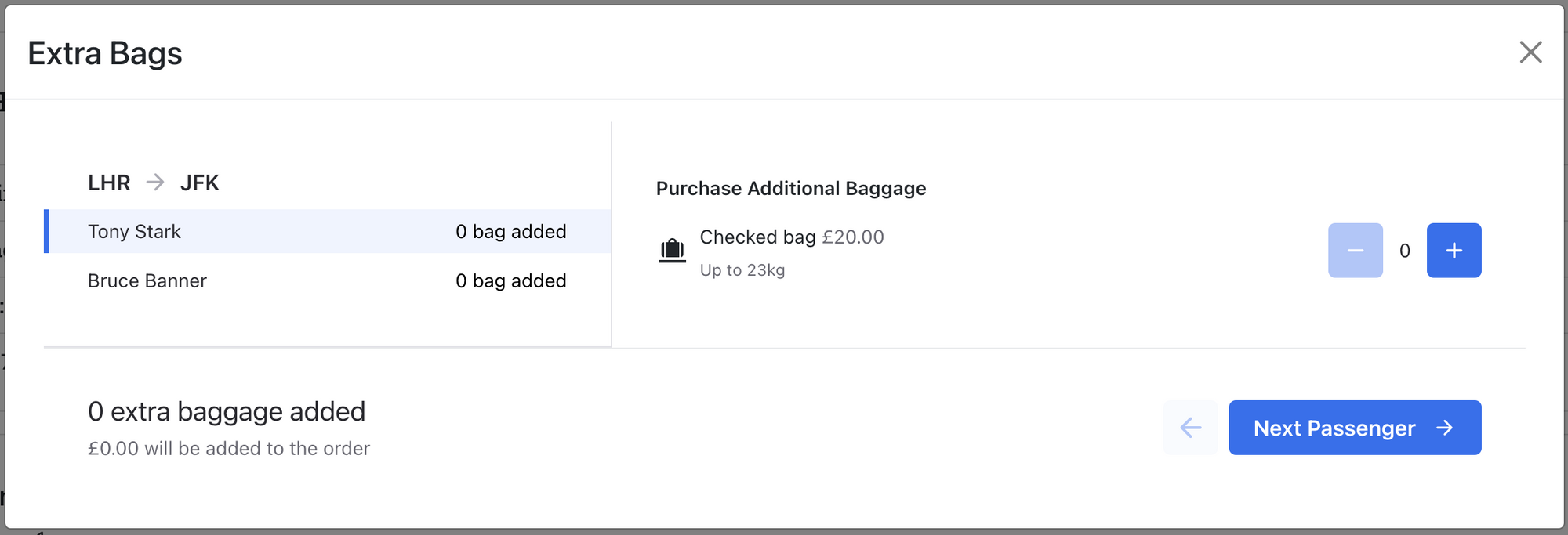Click the Up to 23kg text
This screenshot has width=1568, height=535.
pyautogui.click(x=743, y=270)
